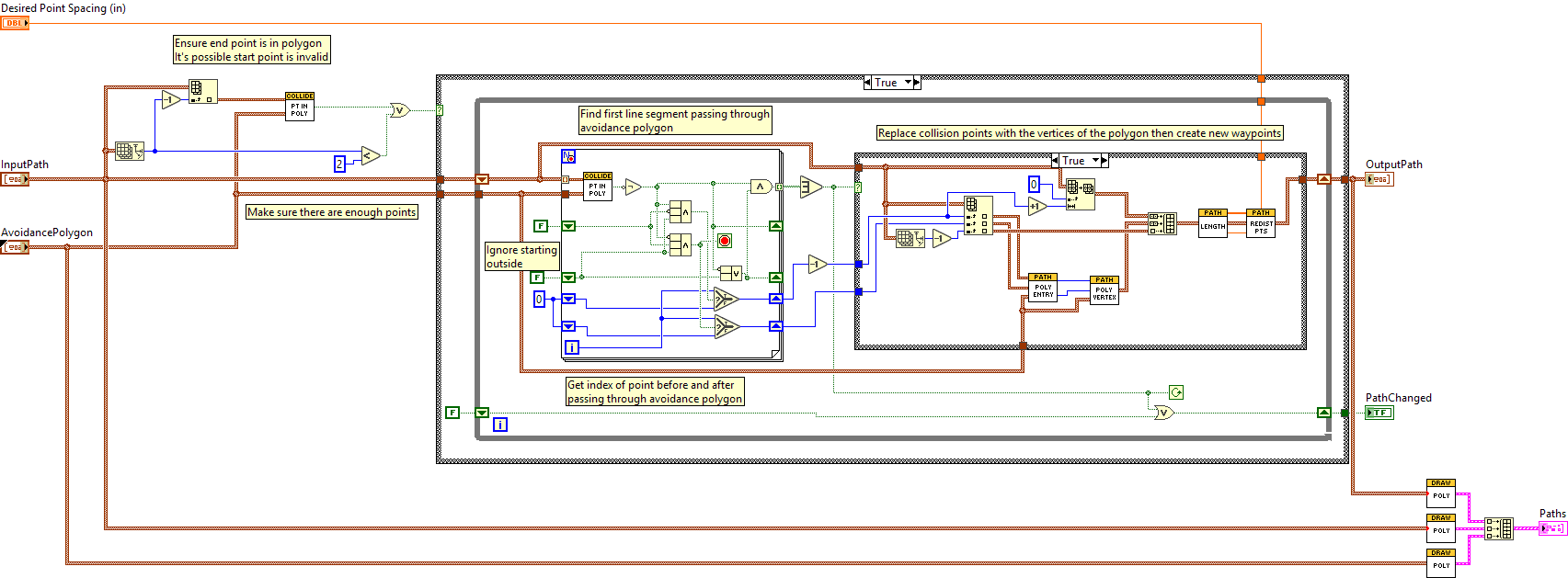Go to previous case on inner structure
The height and width of the screenshot is (578, 1568).
pyautogui.click(x=1055, y=161)
